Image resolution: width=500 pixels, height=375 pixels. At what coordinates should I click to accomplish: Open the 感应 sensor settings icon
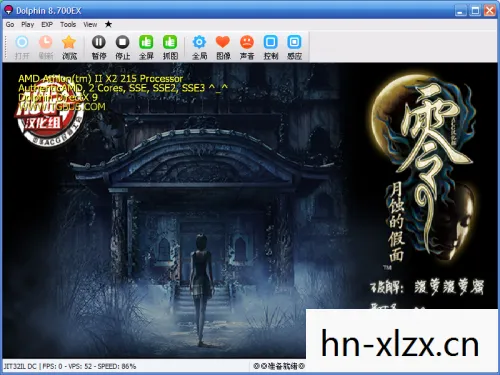pos(294,47)
